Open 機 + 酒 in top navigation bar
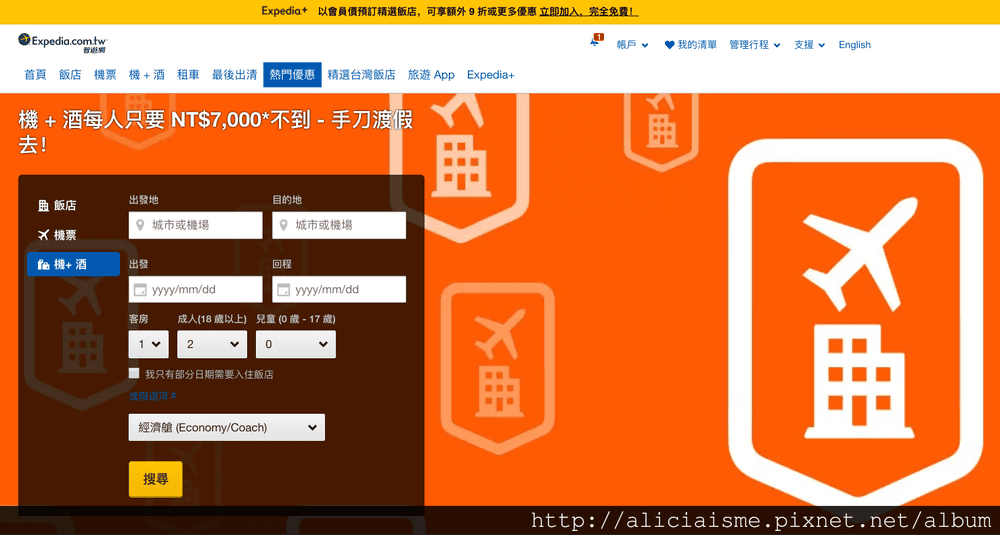Screen dimensions: 1000x535 pos(147,75)
